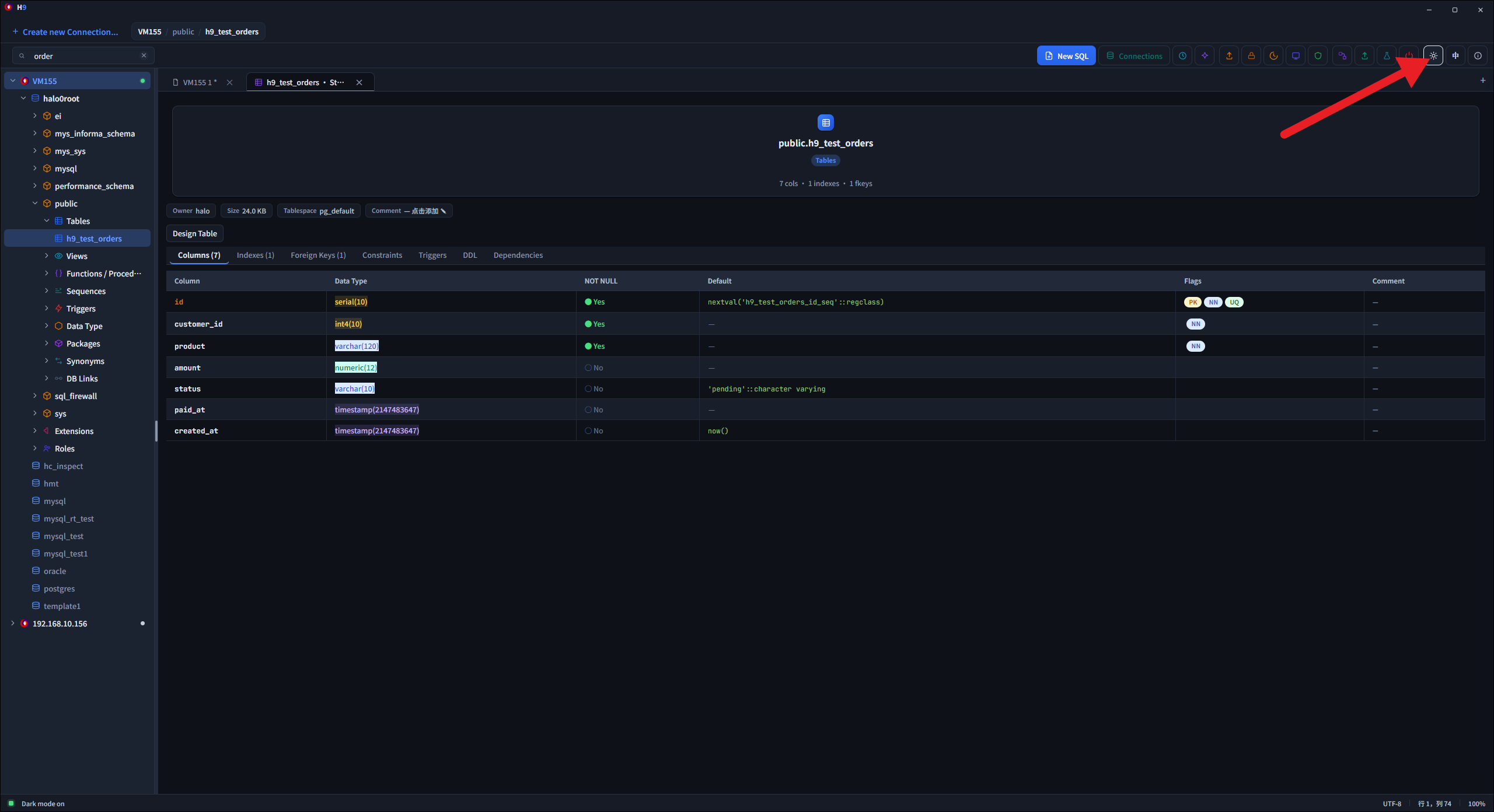Image resolution: width=1494 pixels, height=812 pixels.
Task: Open the Connections button
Action: point(1134,56)
